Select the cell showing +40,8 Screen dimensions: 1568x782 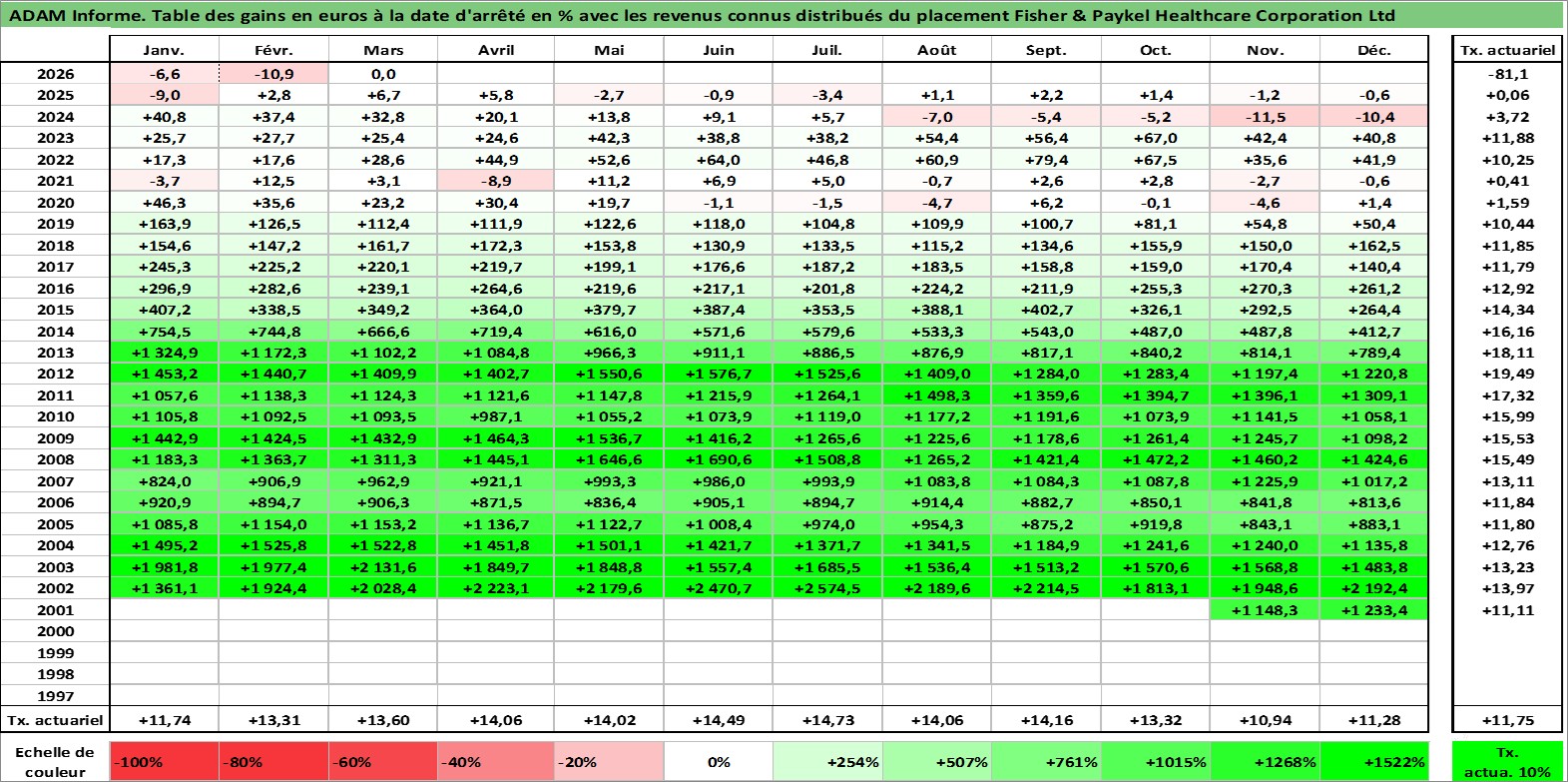pos(164,117)
